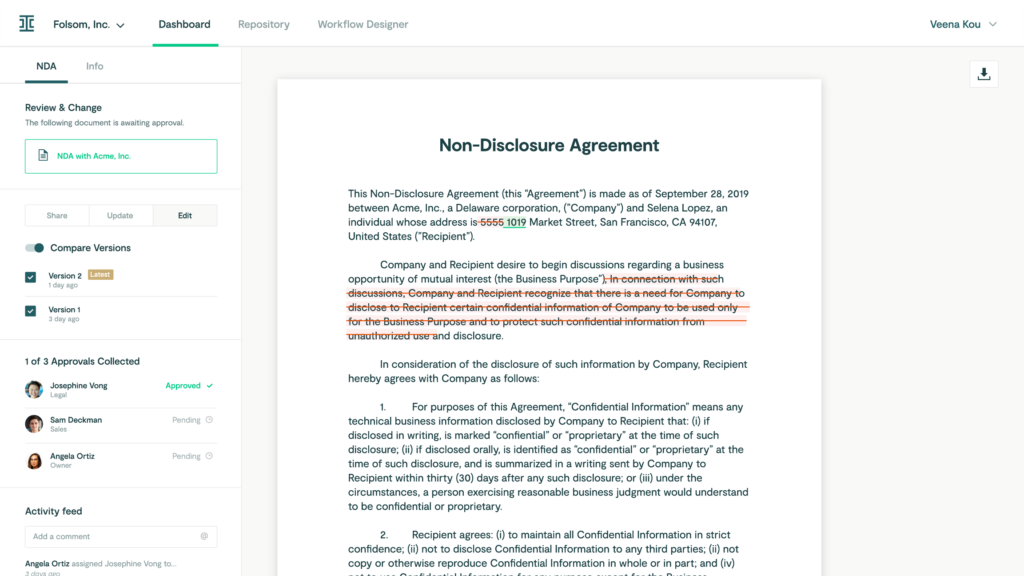This screenshot has height=576, width=1024.
Task: Click the Folsom company logo icon
Action: pyautogui.click(x=27, y=23)
